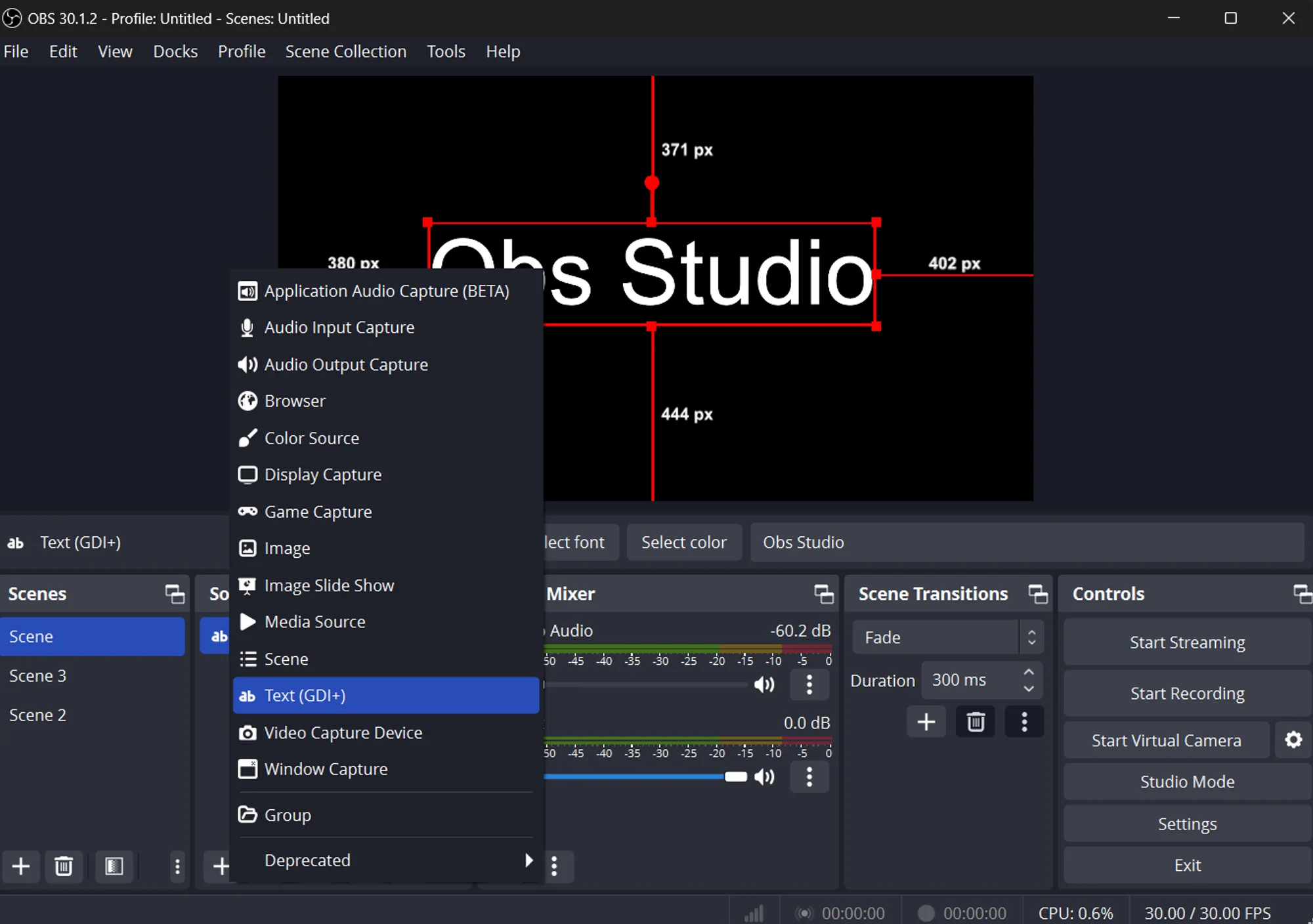The height and width of the screenshot is (924, 1313).
Task: Add Video Capture Device source
Action: pos(386,732)
